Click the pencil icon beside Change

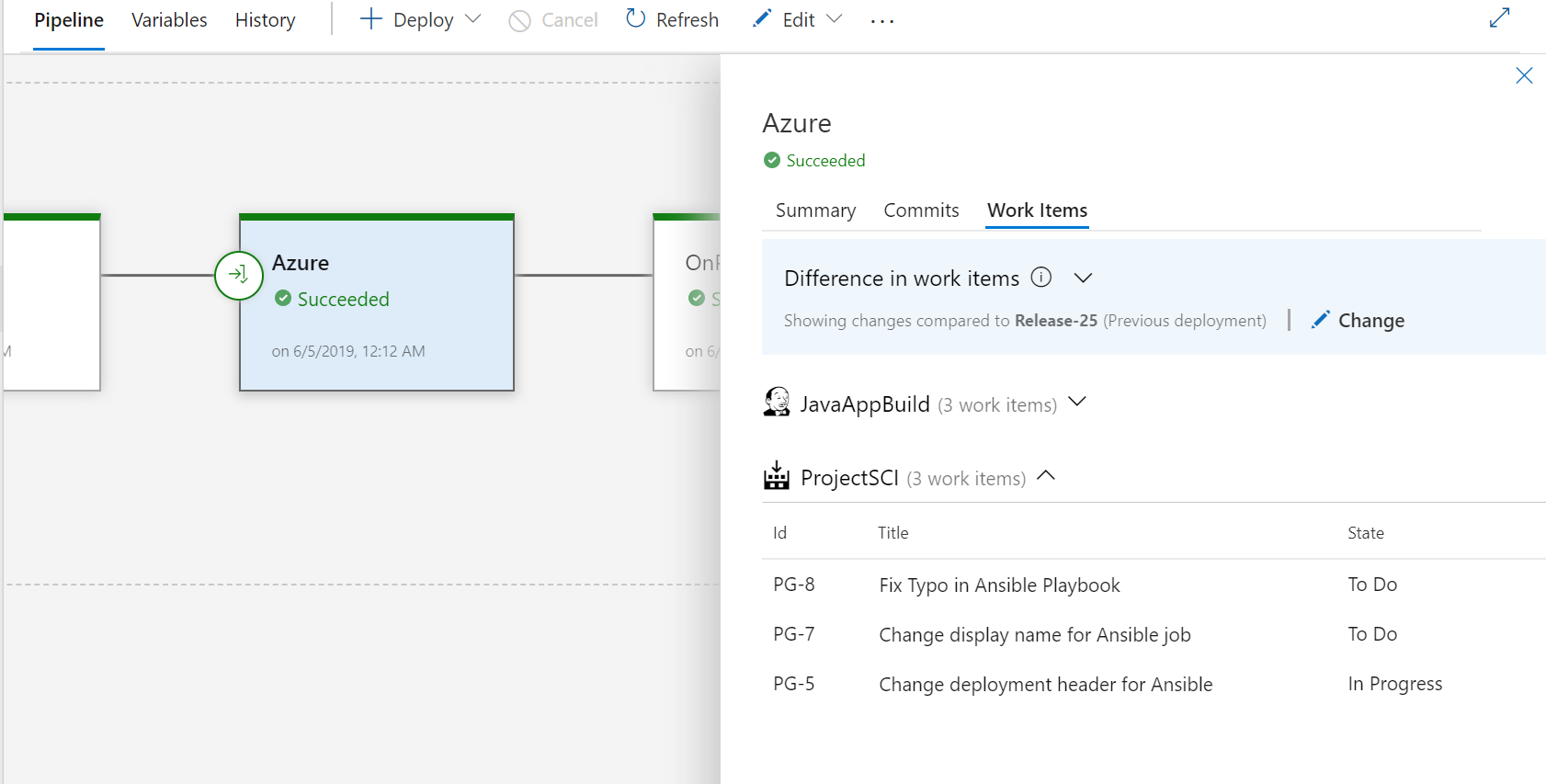click(1320, 320)
